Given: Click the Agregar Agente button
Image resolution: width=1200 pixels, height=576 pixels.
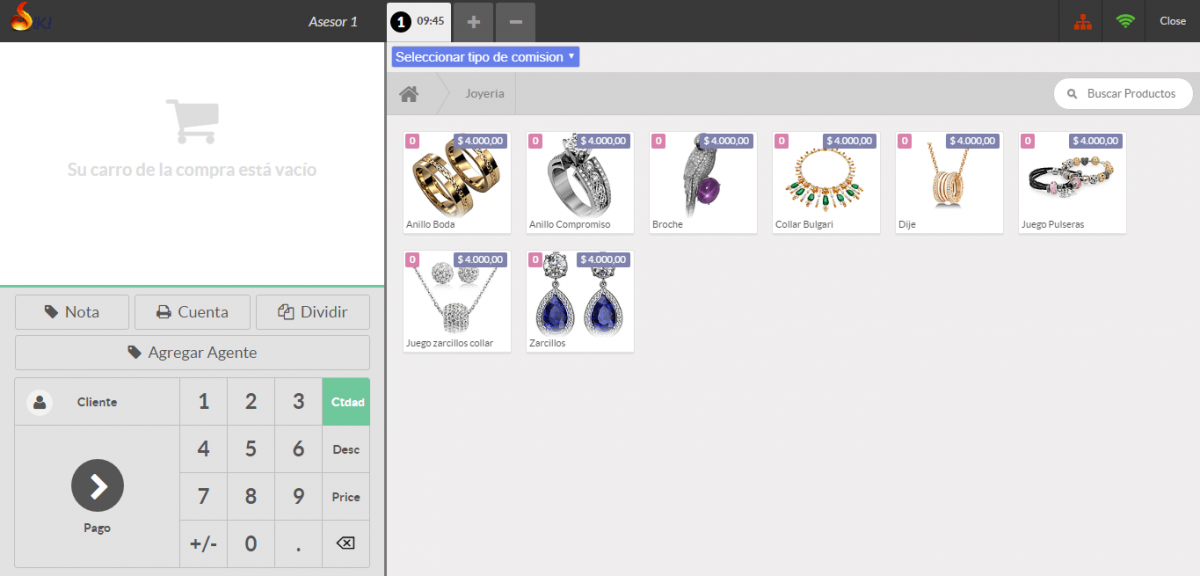Looking at the screenshot, I should [x=192, y=353].
